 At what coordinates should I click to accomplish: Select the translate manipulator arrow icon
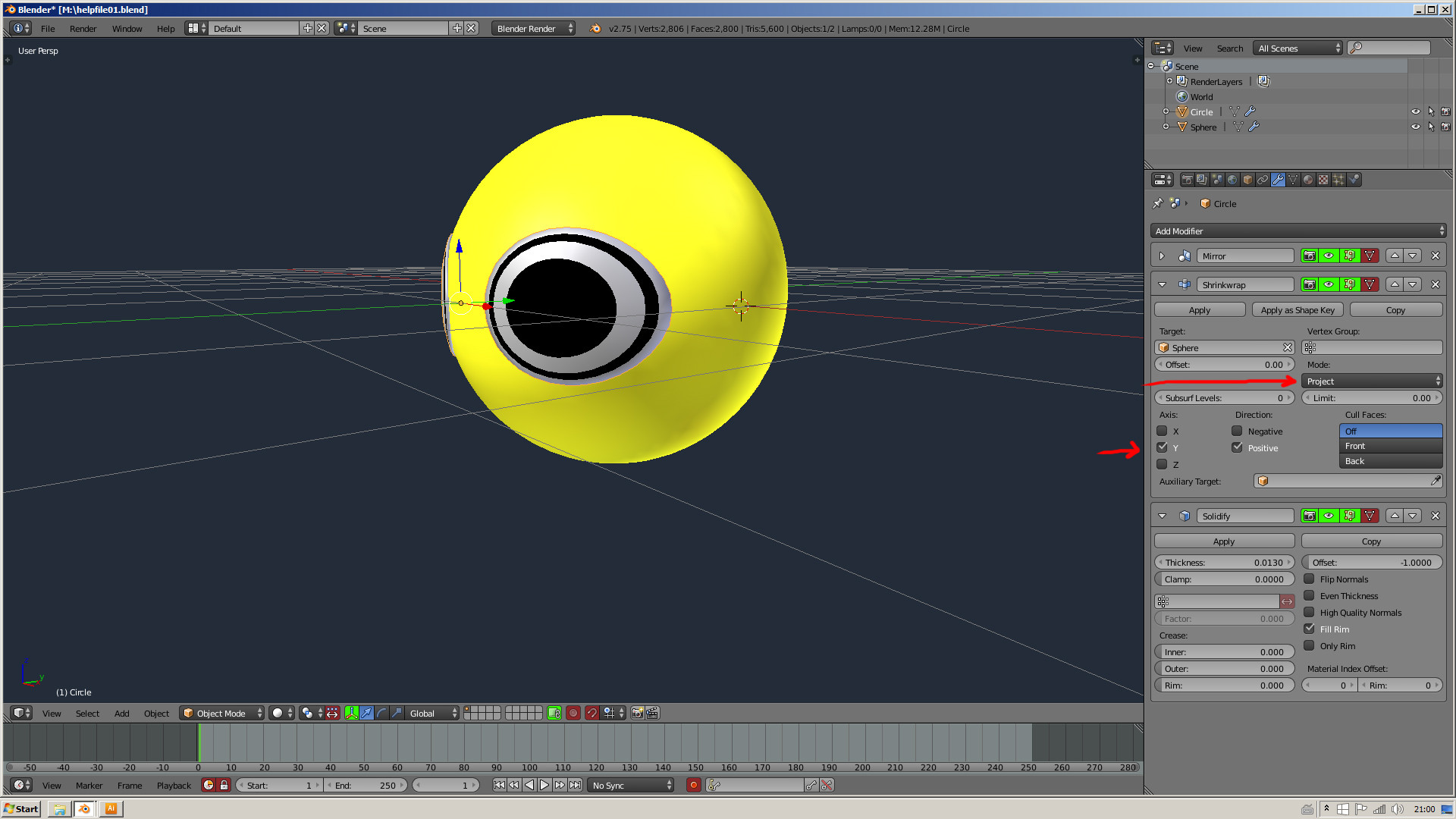coord(367,713)
